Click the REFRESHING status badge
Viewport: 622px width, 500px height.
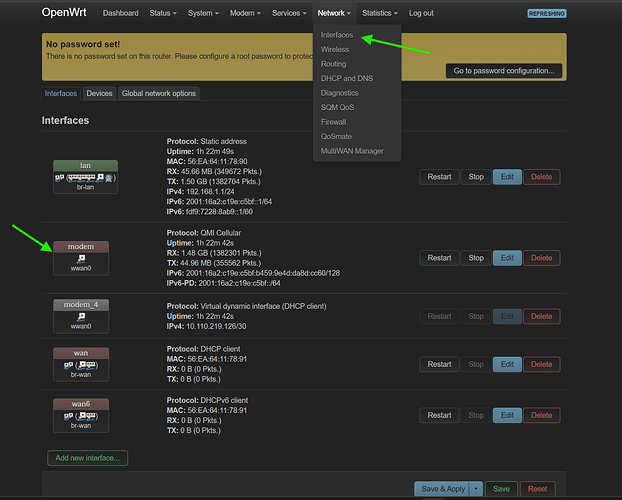coord(547,13)
